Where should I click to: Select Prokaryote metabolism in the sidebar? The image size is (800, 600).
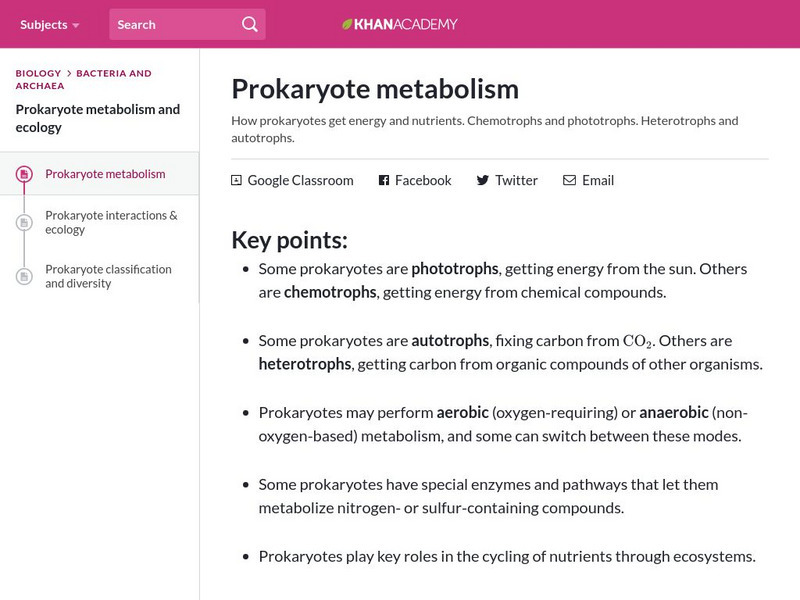105,174
